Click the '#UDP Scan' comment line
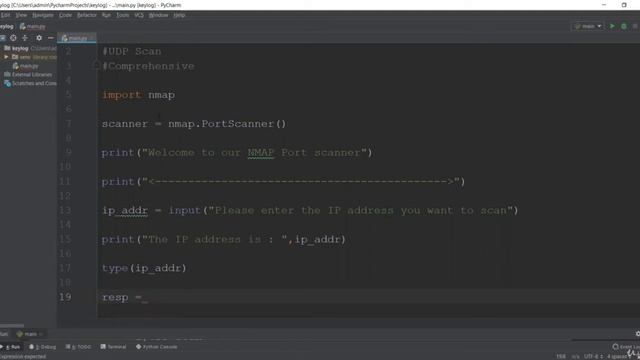 (132, 51)
